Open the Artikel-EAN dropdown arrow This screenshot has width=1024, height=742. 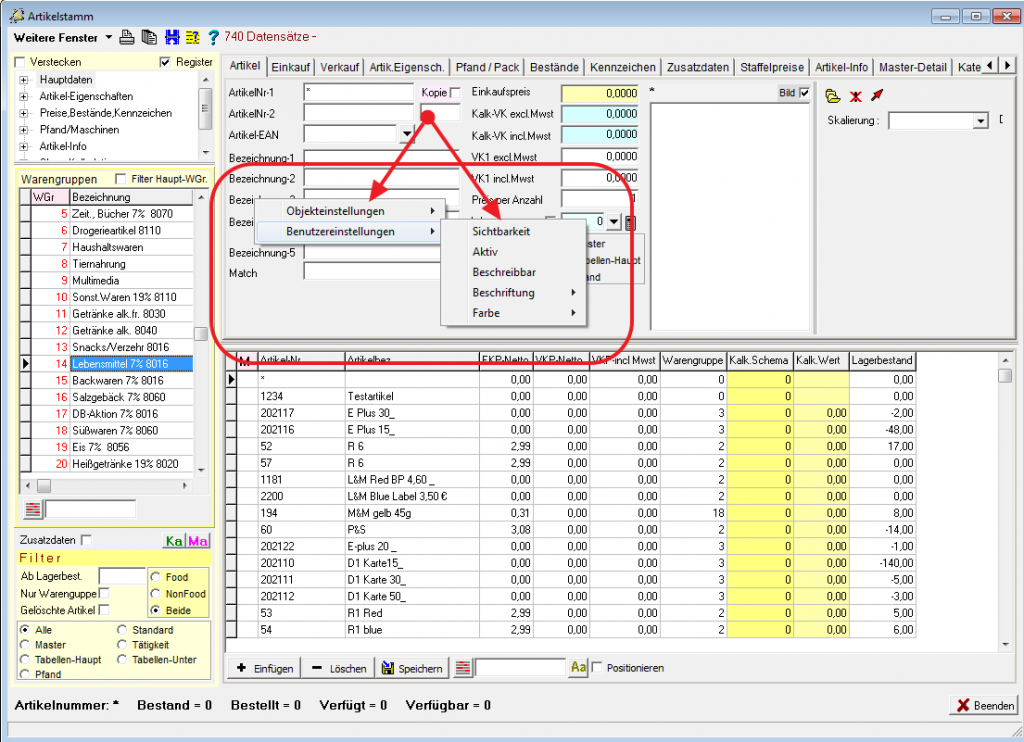click(x=407, y=135)
